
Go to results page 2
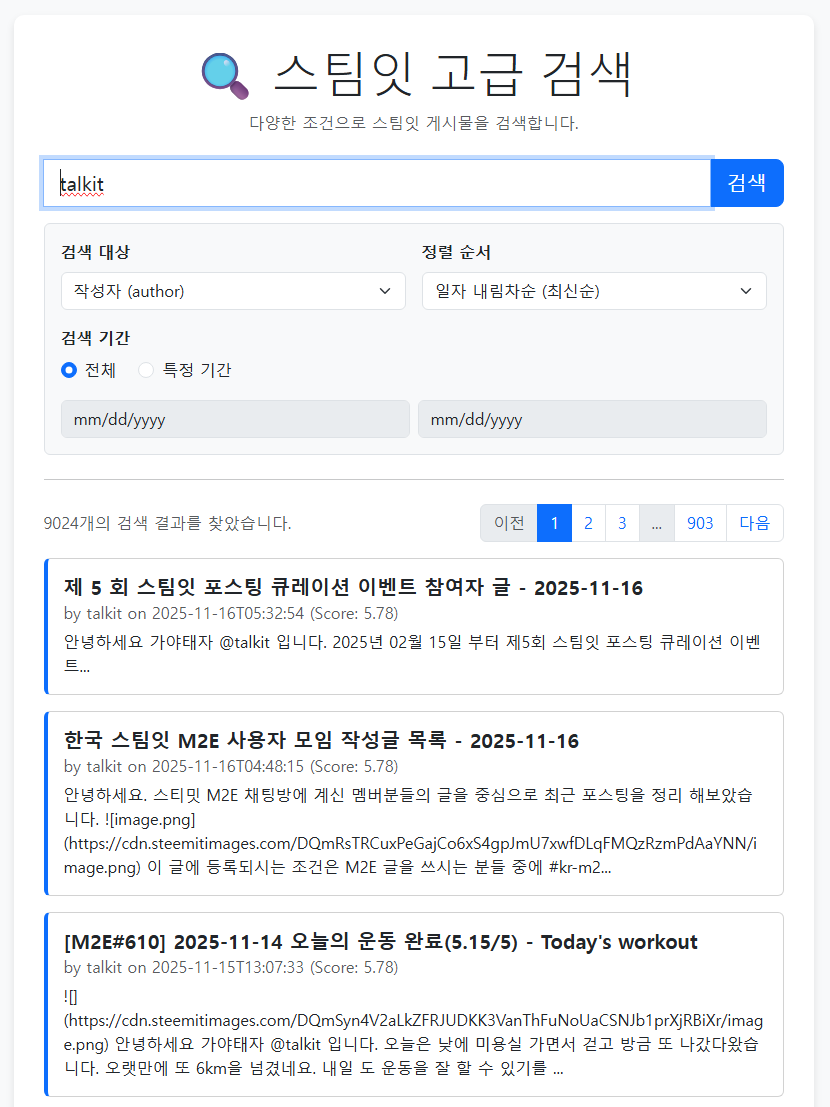(x=588, y=523)
